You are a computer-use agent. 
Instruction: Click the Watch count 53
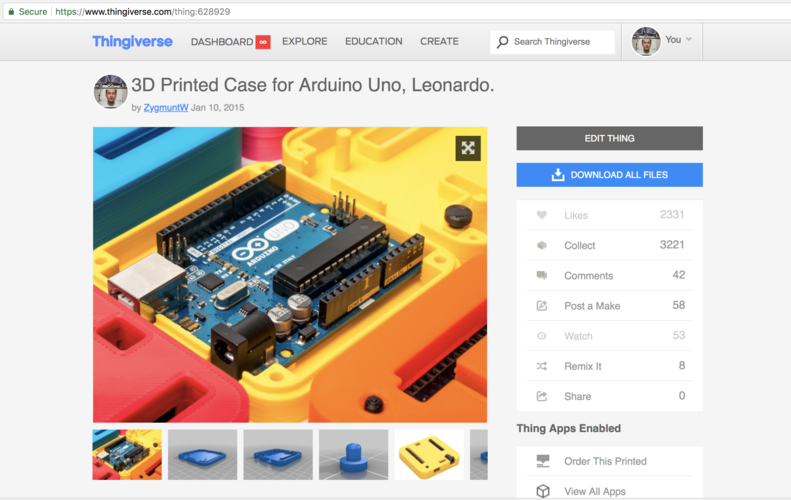pyautogui.click(x=679, y=336)
